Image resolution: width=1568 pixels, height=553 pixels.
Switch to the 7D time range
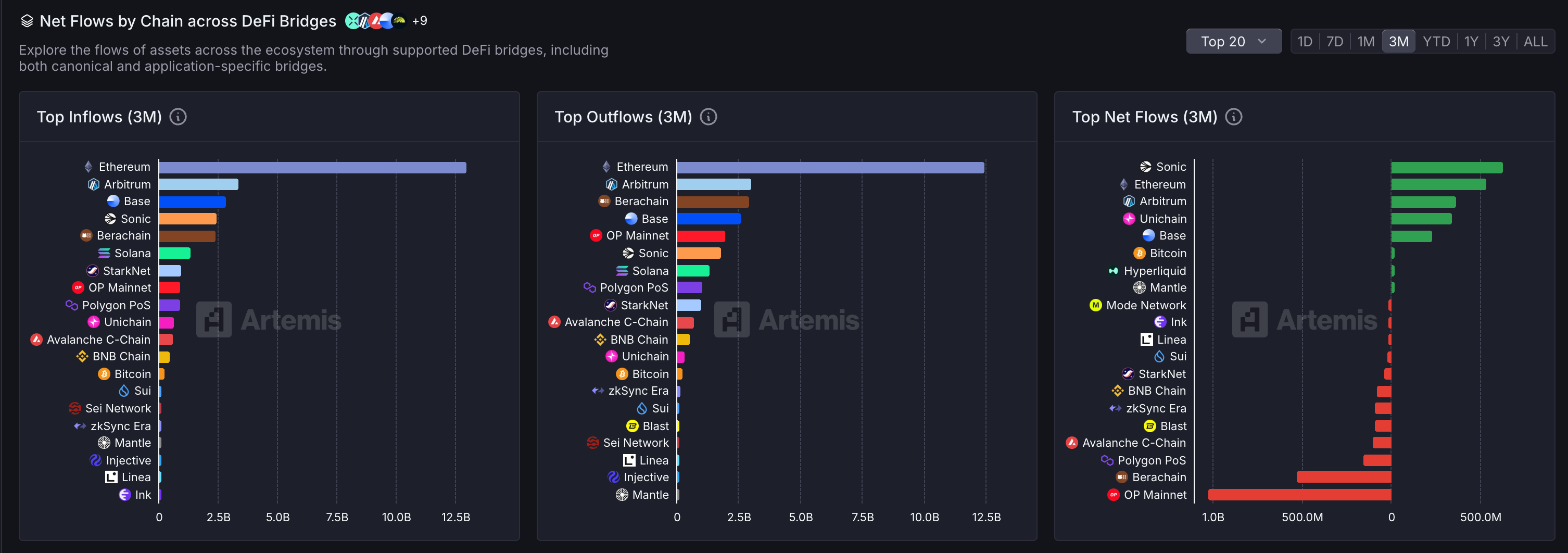point(1334,42)
